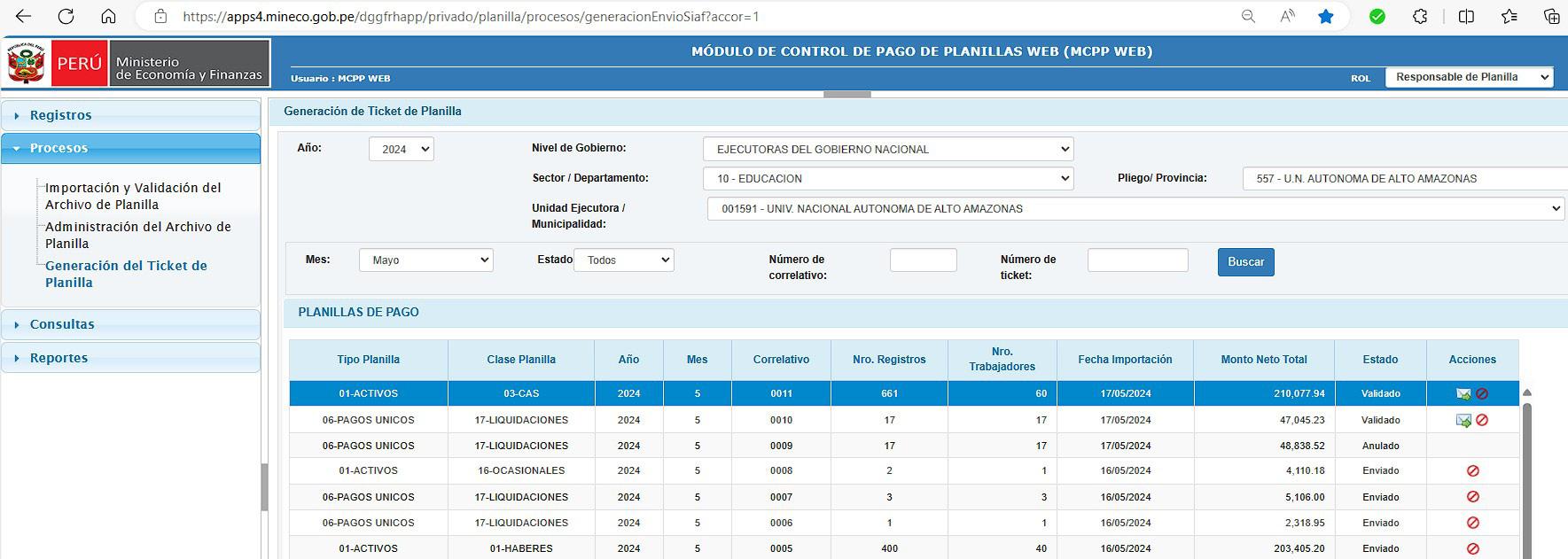Select the 16-OCASIONALES cell
This screenshot has width=1568, height=559.
click(521, 471)
